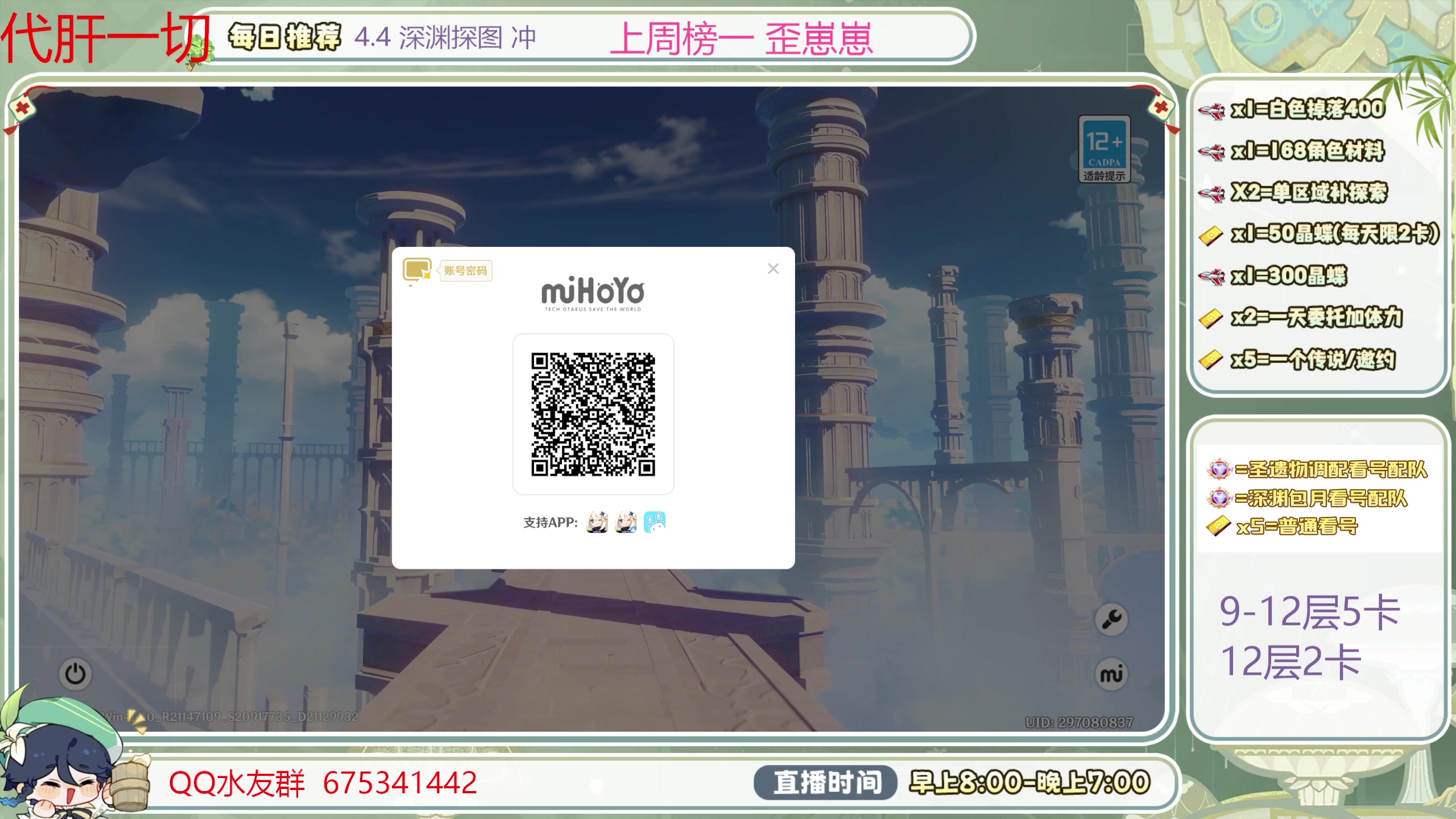
Task: Click the UID: 297080837 text
Action: point(1079,722)
